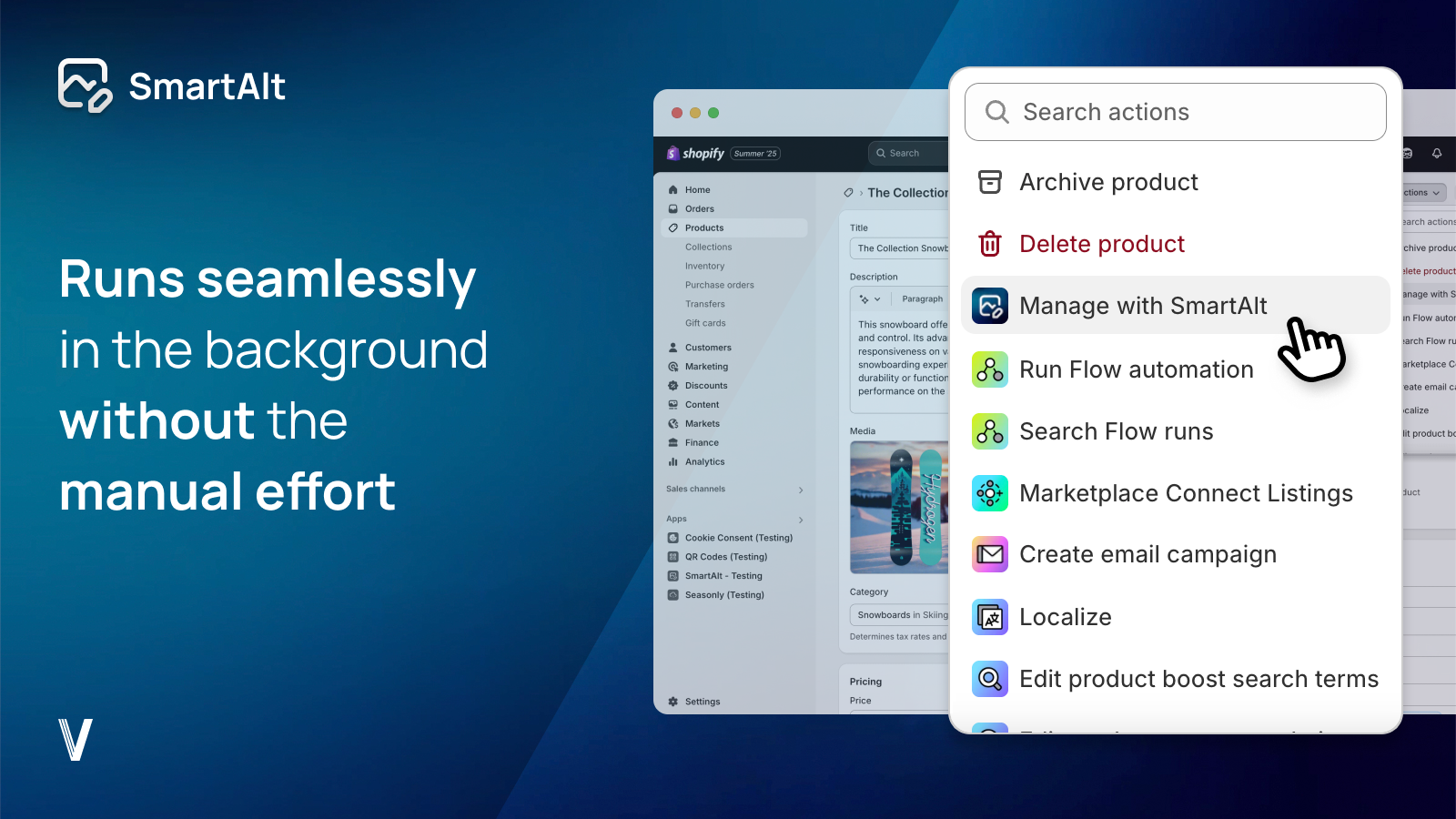Open SmartAlt - Testing app in sidebar

coord(723,576)
